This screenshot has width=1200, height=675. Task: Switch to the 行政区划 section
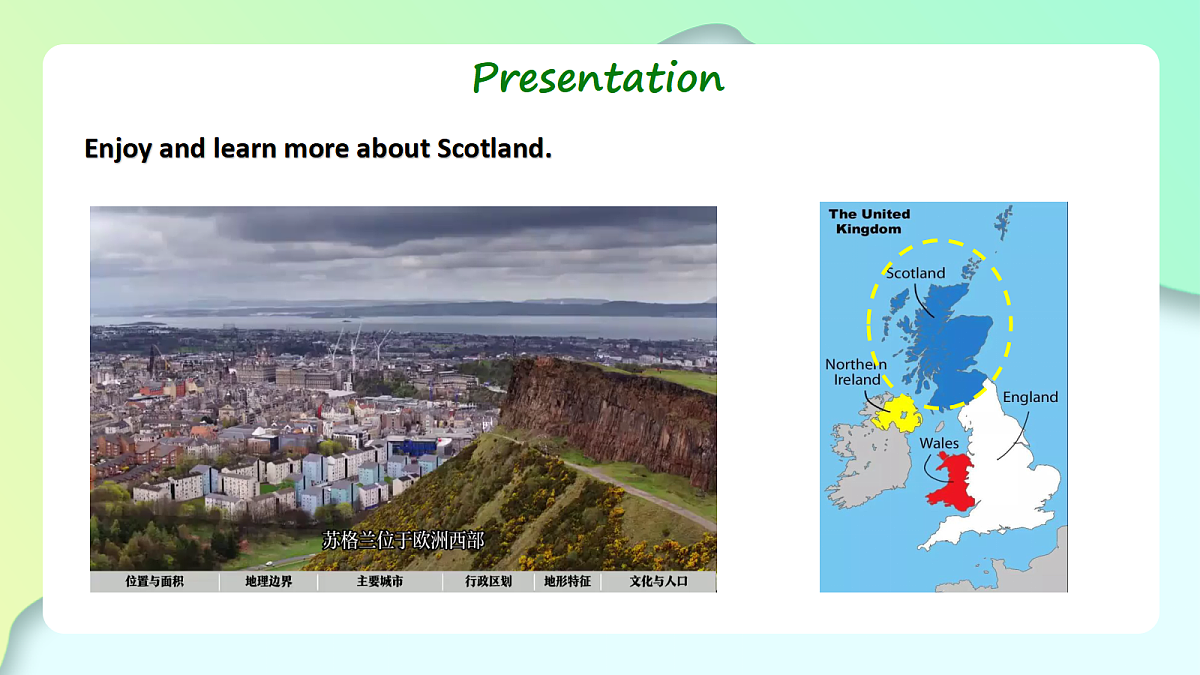[x=489, y=581]
